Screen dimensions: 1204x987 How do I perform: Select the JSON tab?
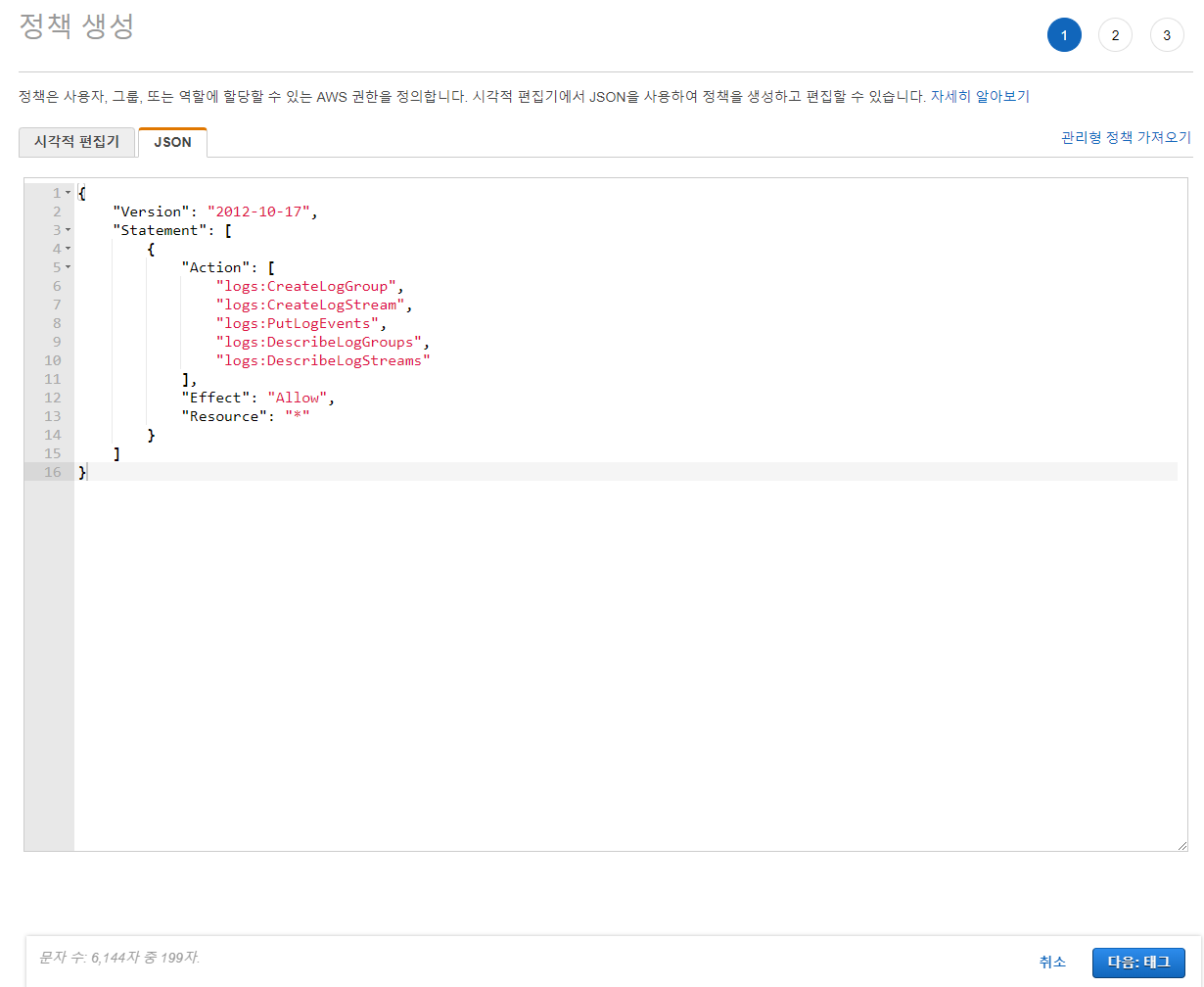tap(172, 142)
